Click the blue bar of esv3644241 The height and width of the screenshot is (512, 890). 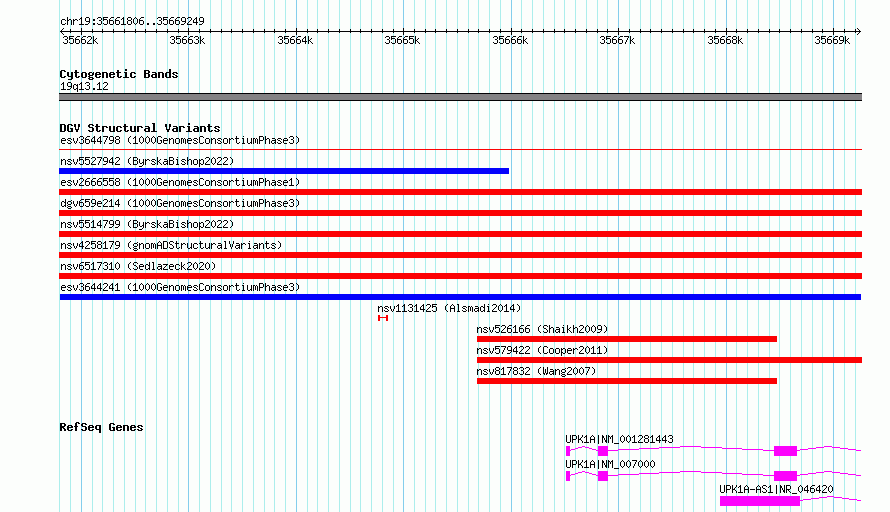click(460, 297)
